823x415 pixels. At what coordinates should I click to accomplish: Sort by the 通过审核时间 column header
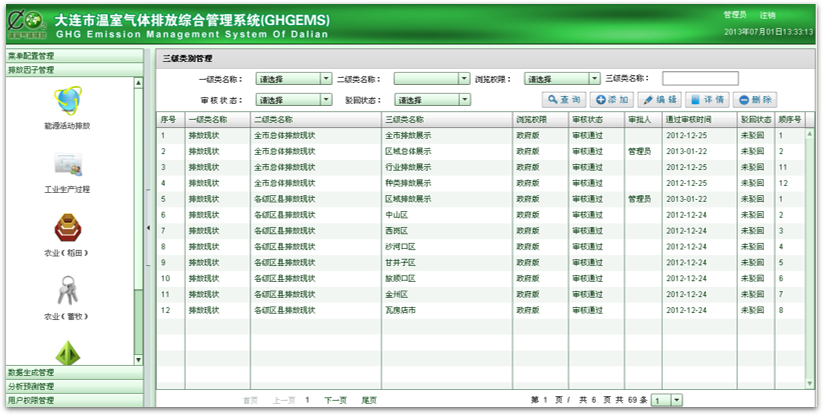click(x=700, y=120)
